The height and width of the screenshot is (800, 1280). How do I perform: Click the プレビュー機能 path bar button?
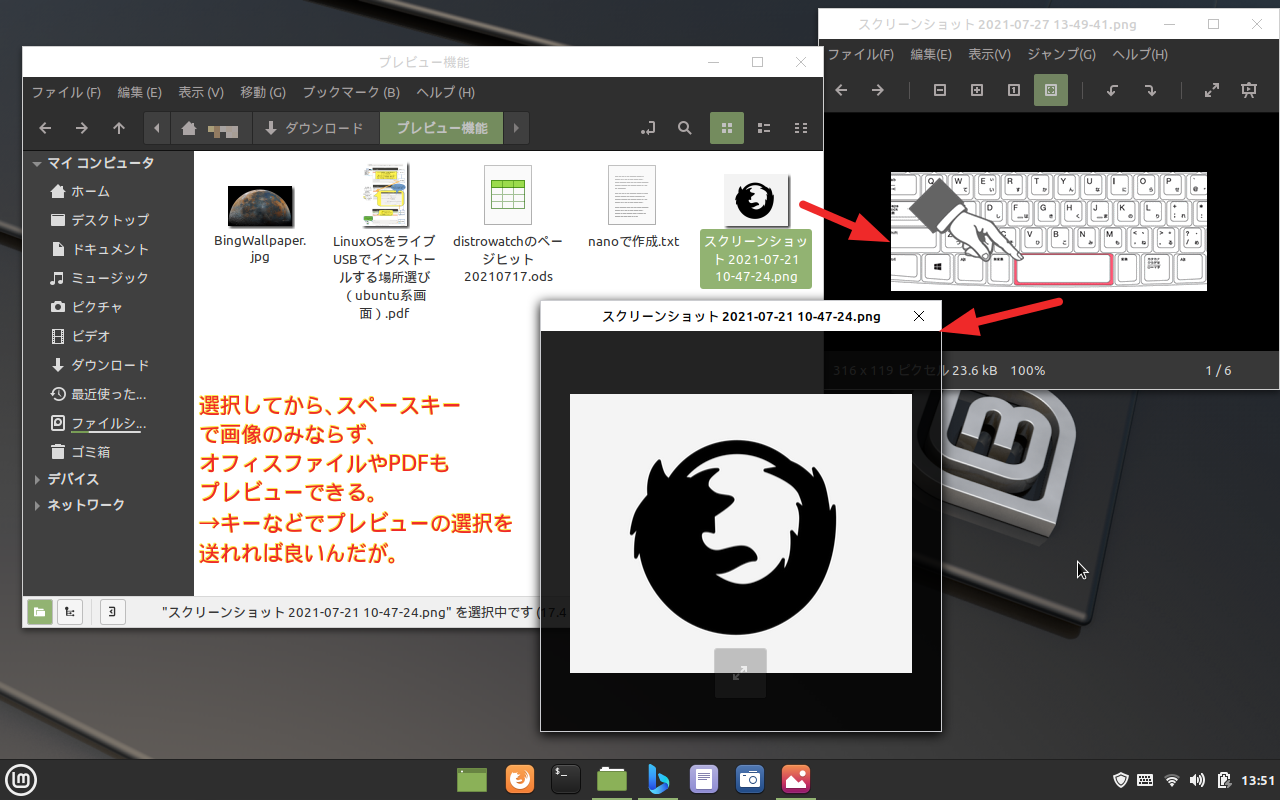tap(442, 128)
